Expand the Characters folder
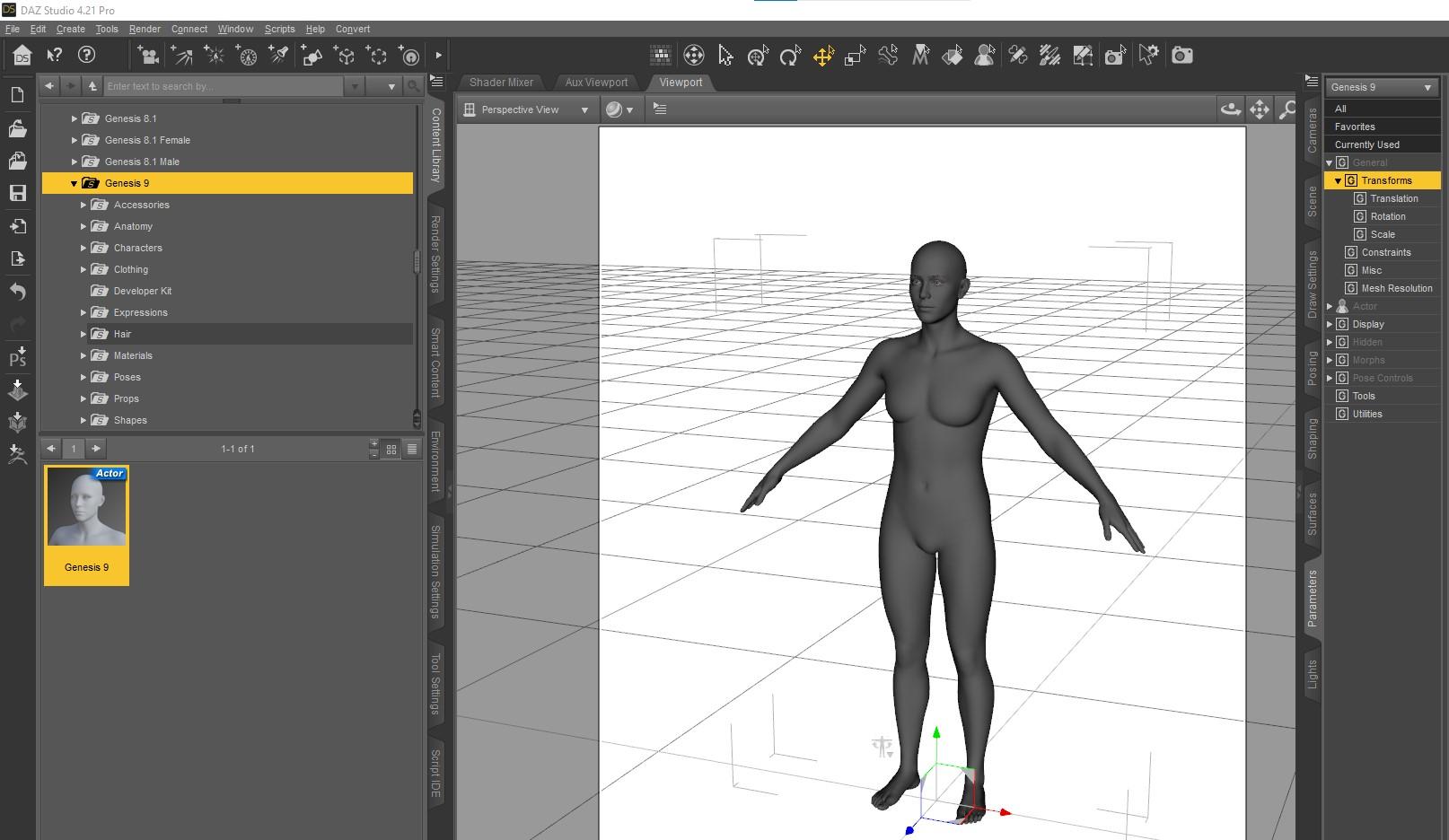The image size is (1449, 840). 83,248
